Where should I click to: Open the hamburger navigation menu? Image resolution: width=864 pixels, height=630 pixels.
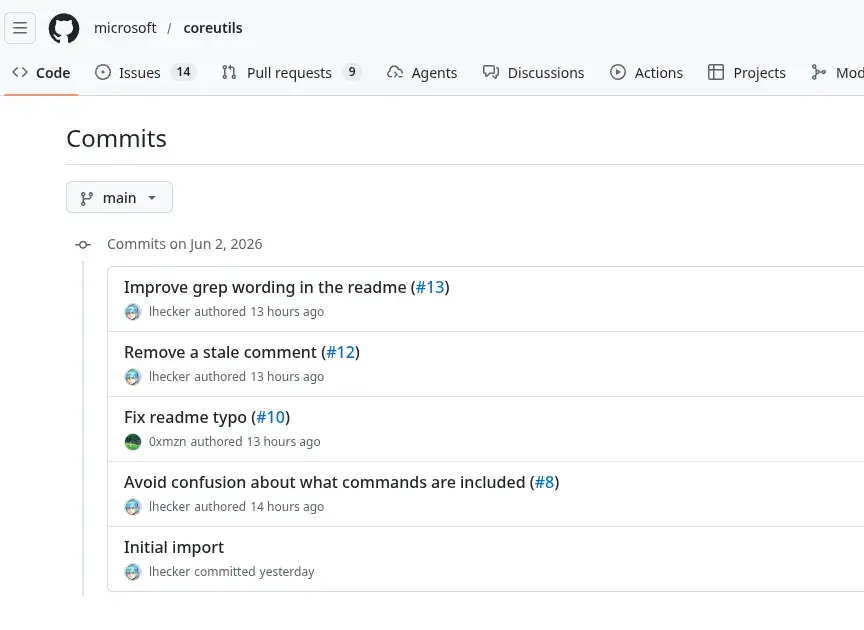20,28
